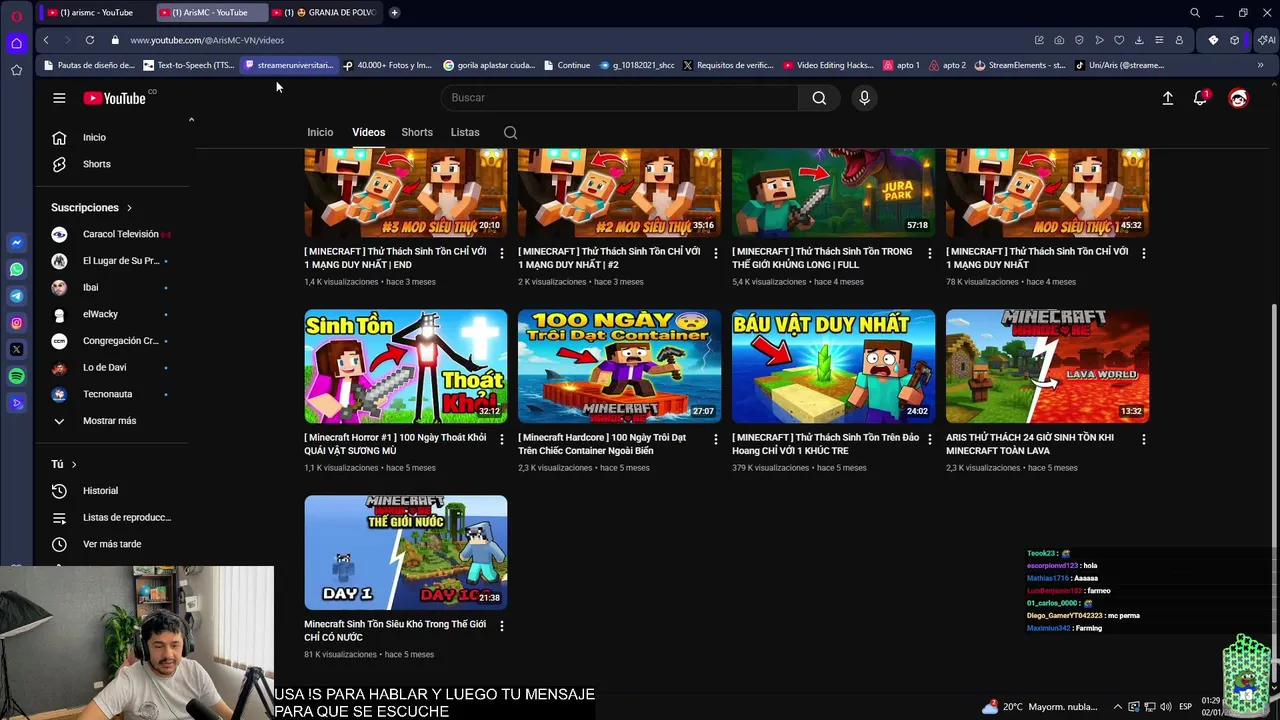Image resolution: width=1280 pixels, height=720 pixels.
Task: Switch to the Shorts channel tab
Action: (417, 132)
